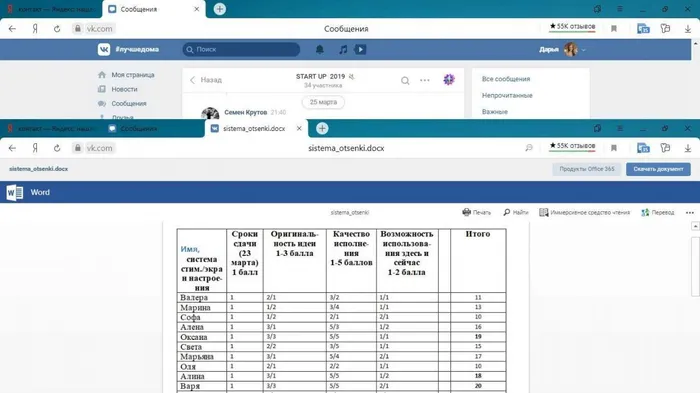The width and height of the screenshot is (700, 393).
Task: Click Оксана row name
Action: (194, 337)
